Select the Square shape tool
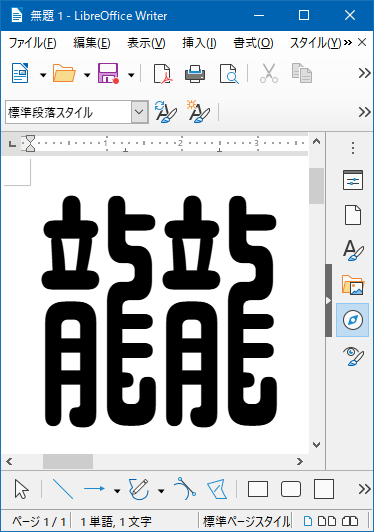The image size is (374, 532). point(324,489)
